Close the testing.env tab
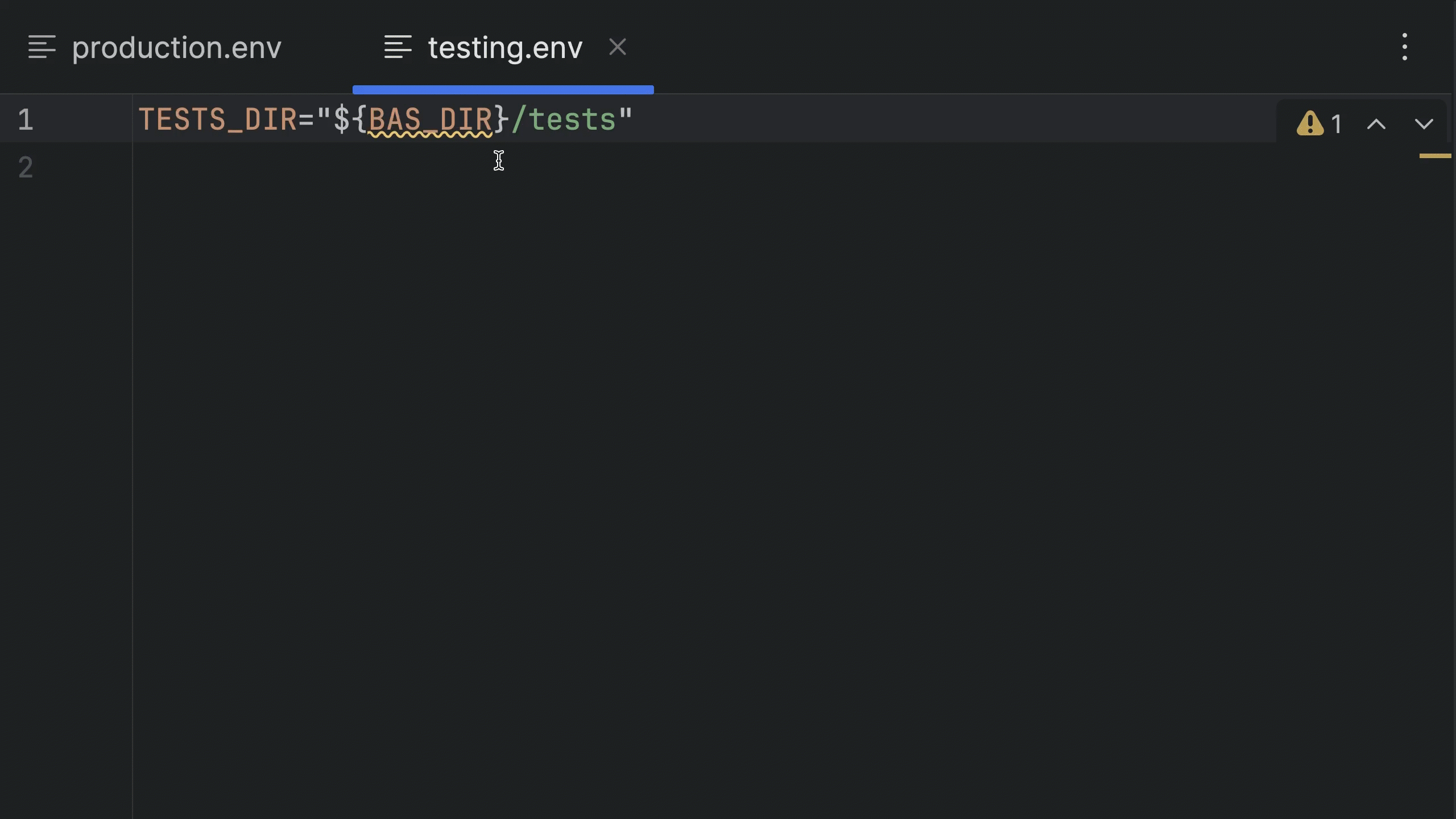Image resolution: width=1456 pixels, height=819 pixels. [x=617, y=47]
